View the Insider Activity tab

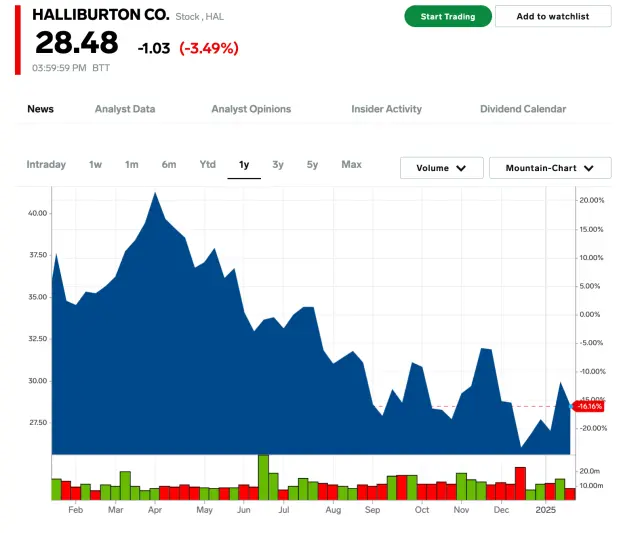(386, 109)
